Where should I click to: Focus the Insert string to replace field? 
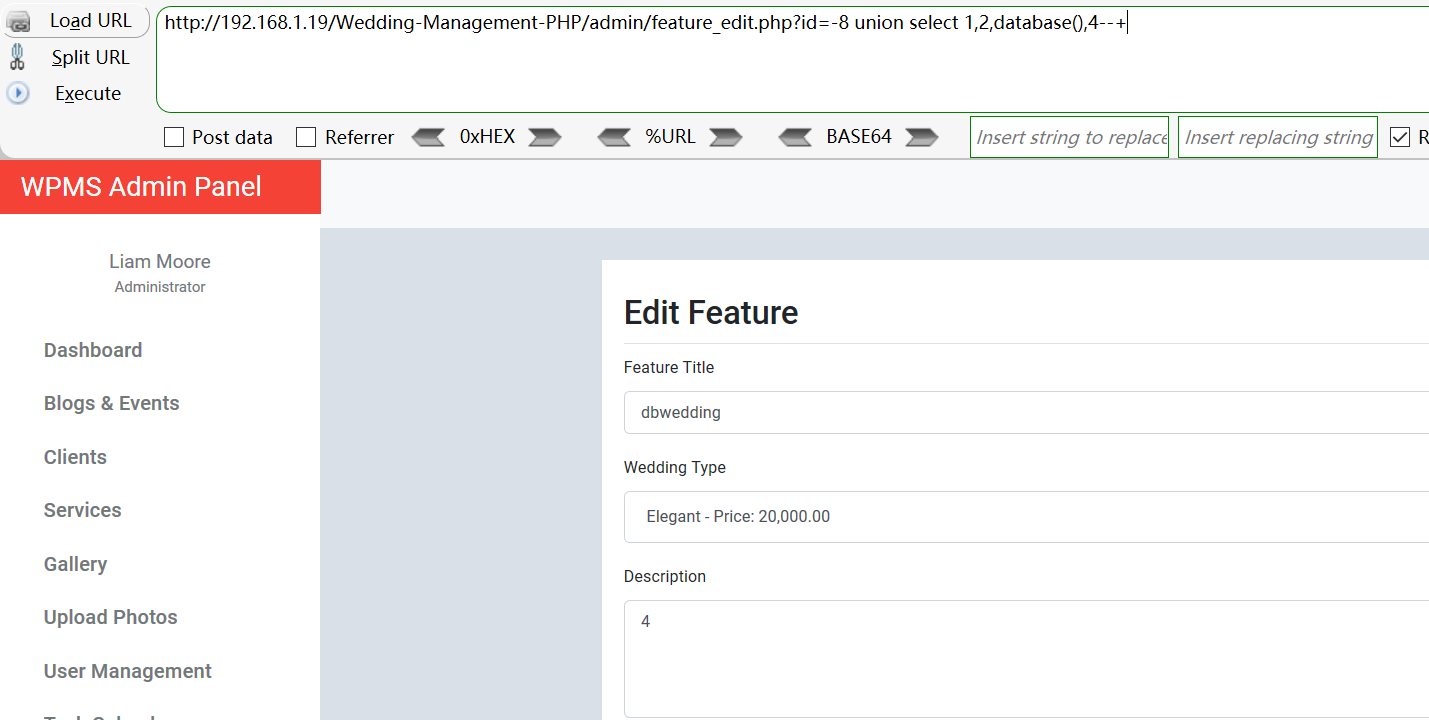pyautogui.click(x=1070, y=137)
